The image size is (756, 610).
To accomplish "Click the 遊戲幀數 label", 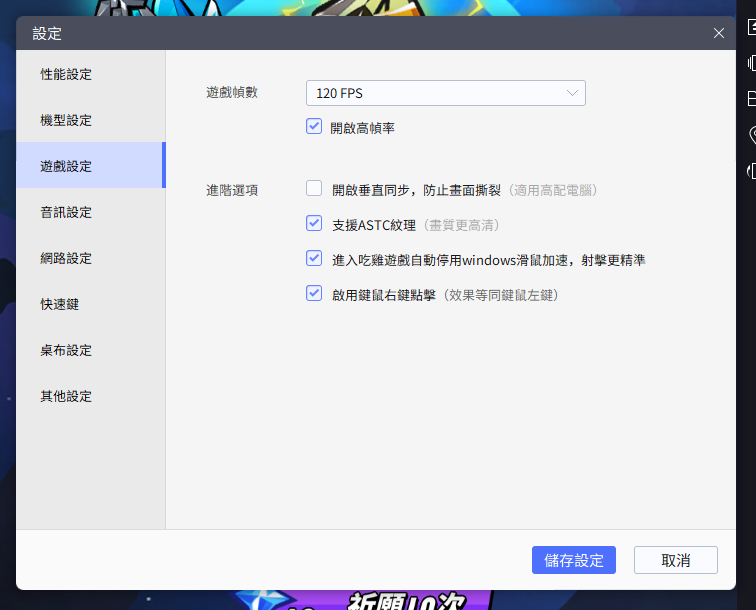I will [x=232, y=92].
